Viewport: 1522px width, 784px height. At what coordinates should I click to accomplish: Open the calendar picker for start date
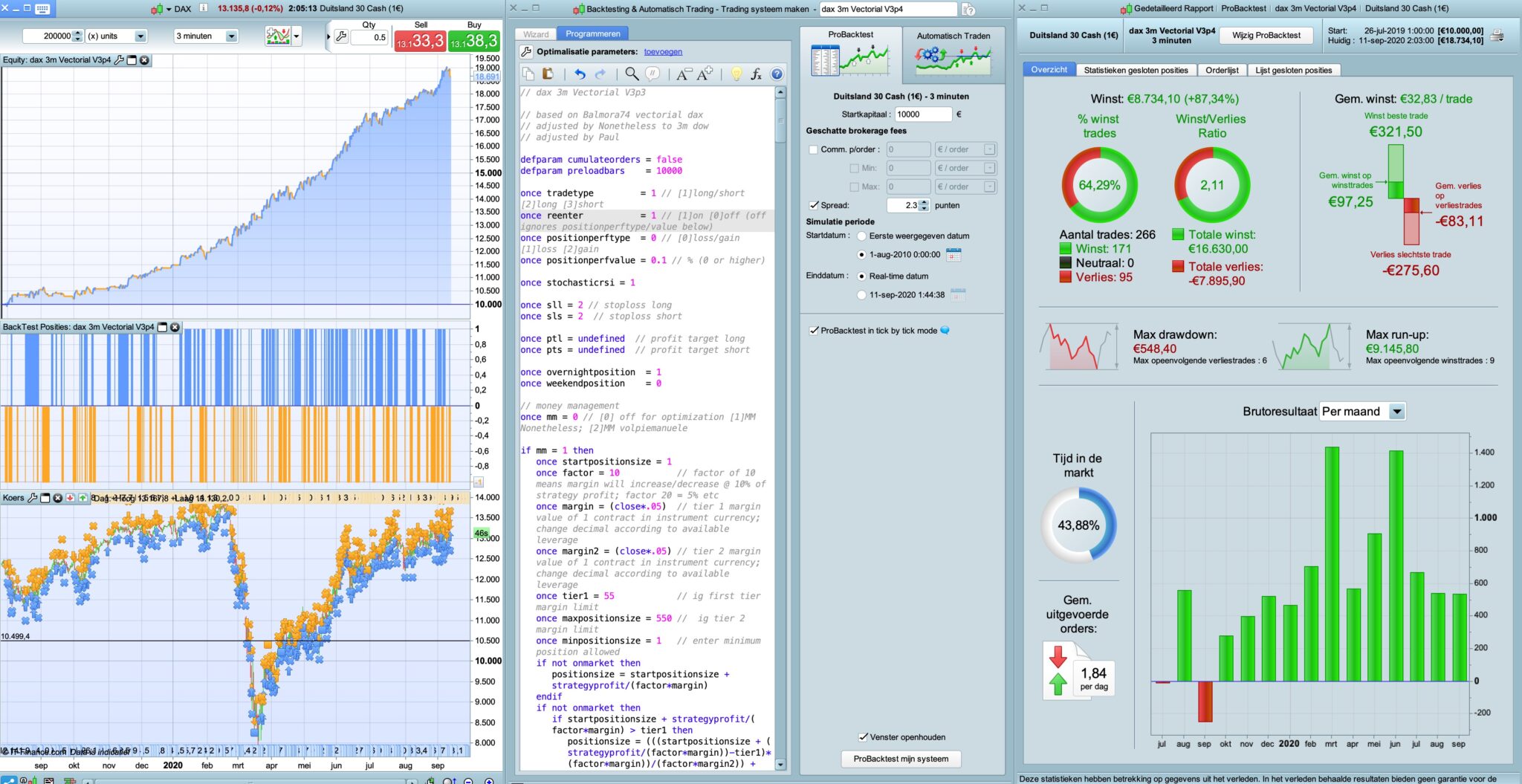pos(953,255)
